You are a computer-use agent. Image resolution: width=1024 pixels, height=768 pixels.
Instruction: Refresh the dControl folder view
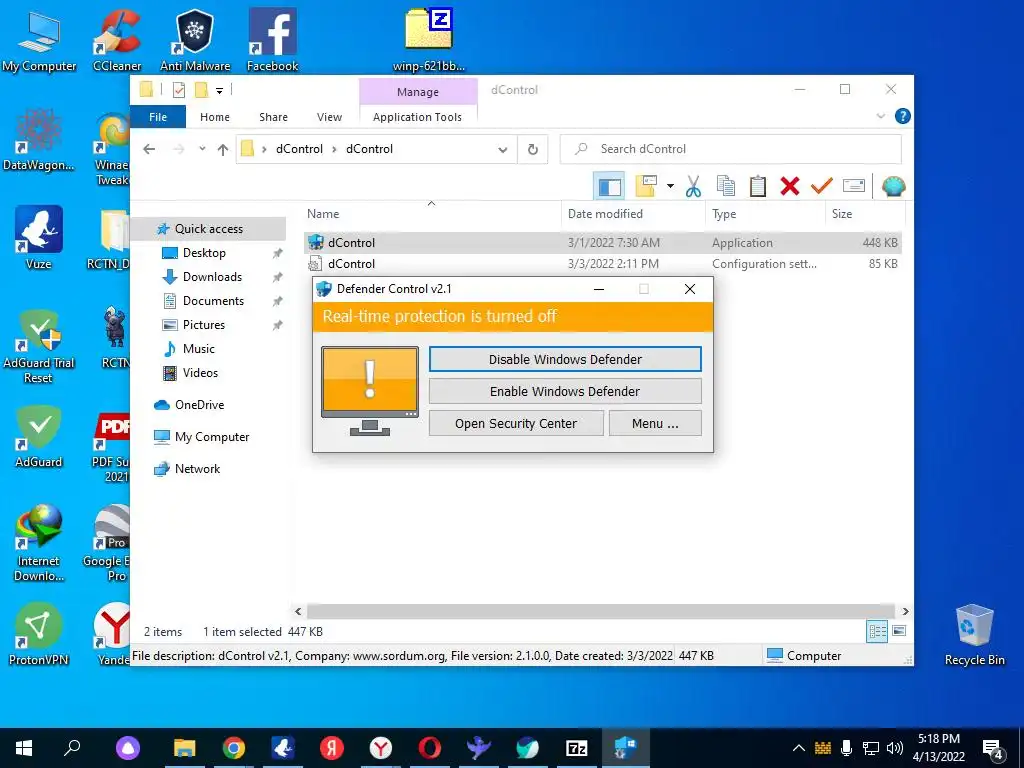(x=533, y=150)
